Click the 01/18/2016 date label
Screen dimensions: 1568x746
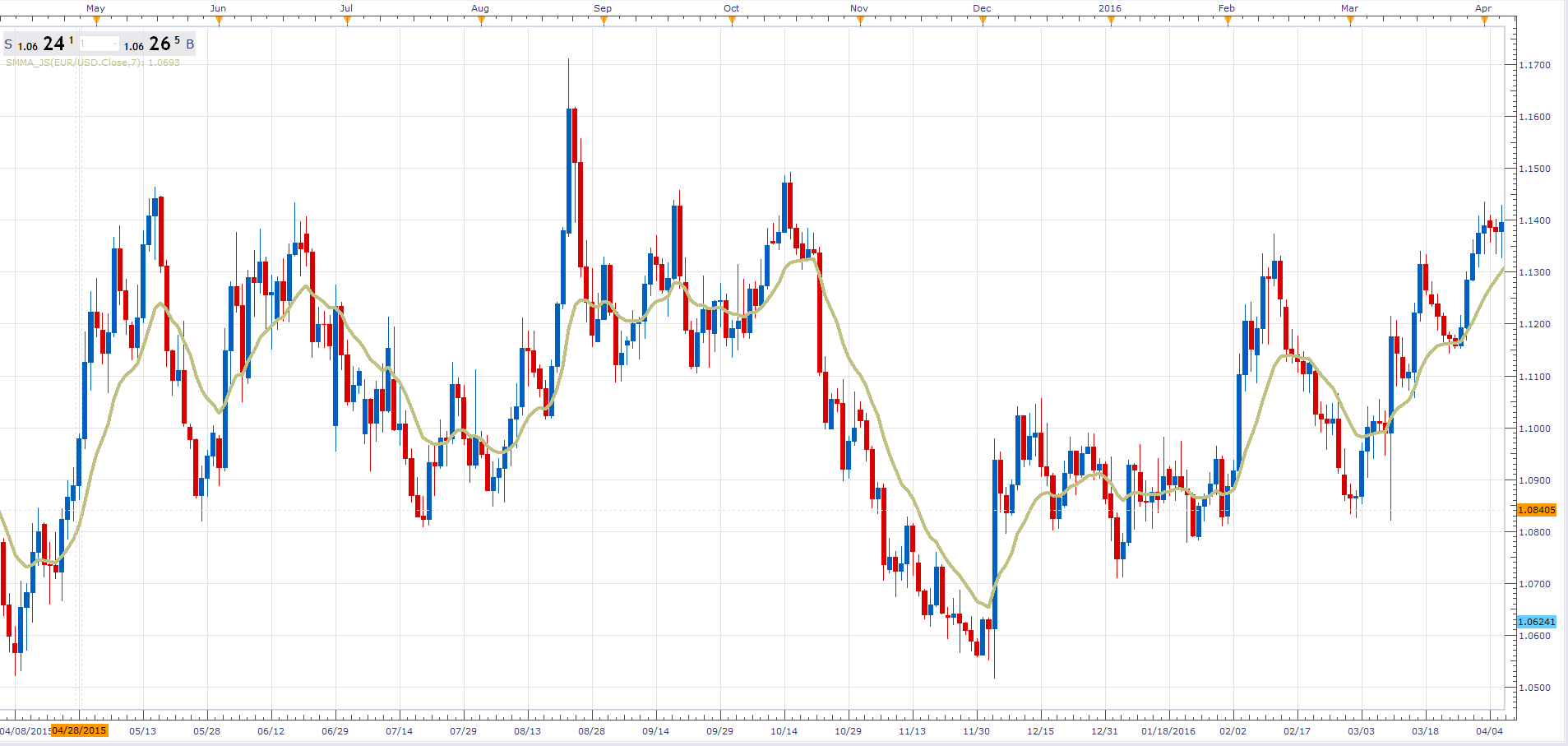pos(1168,731)
